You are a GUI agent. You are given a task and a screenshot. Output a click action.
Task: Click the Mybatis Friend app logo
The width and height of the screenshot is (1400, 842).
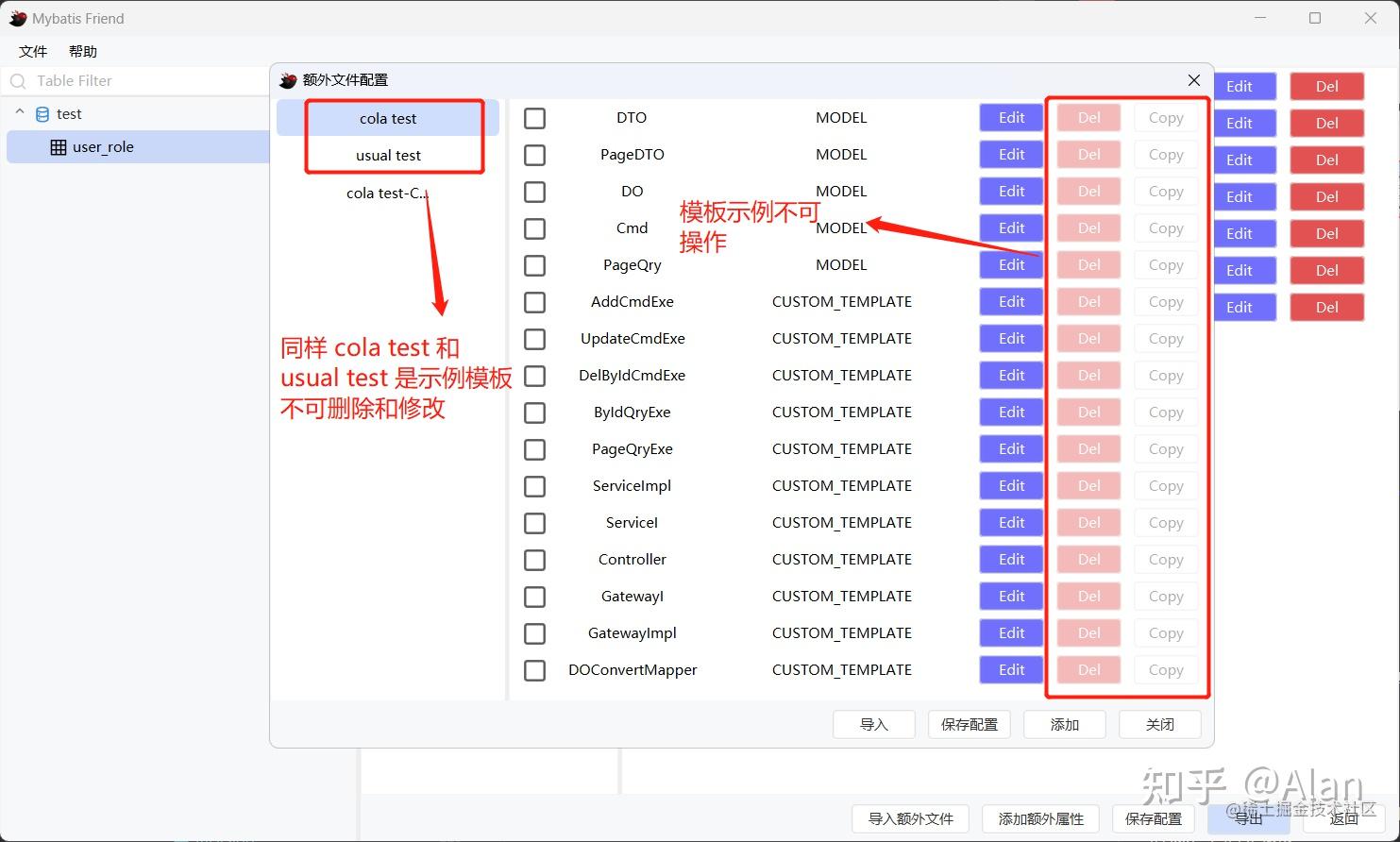pos(18,18)
